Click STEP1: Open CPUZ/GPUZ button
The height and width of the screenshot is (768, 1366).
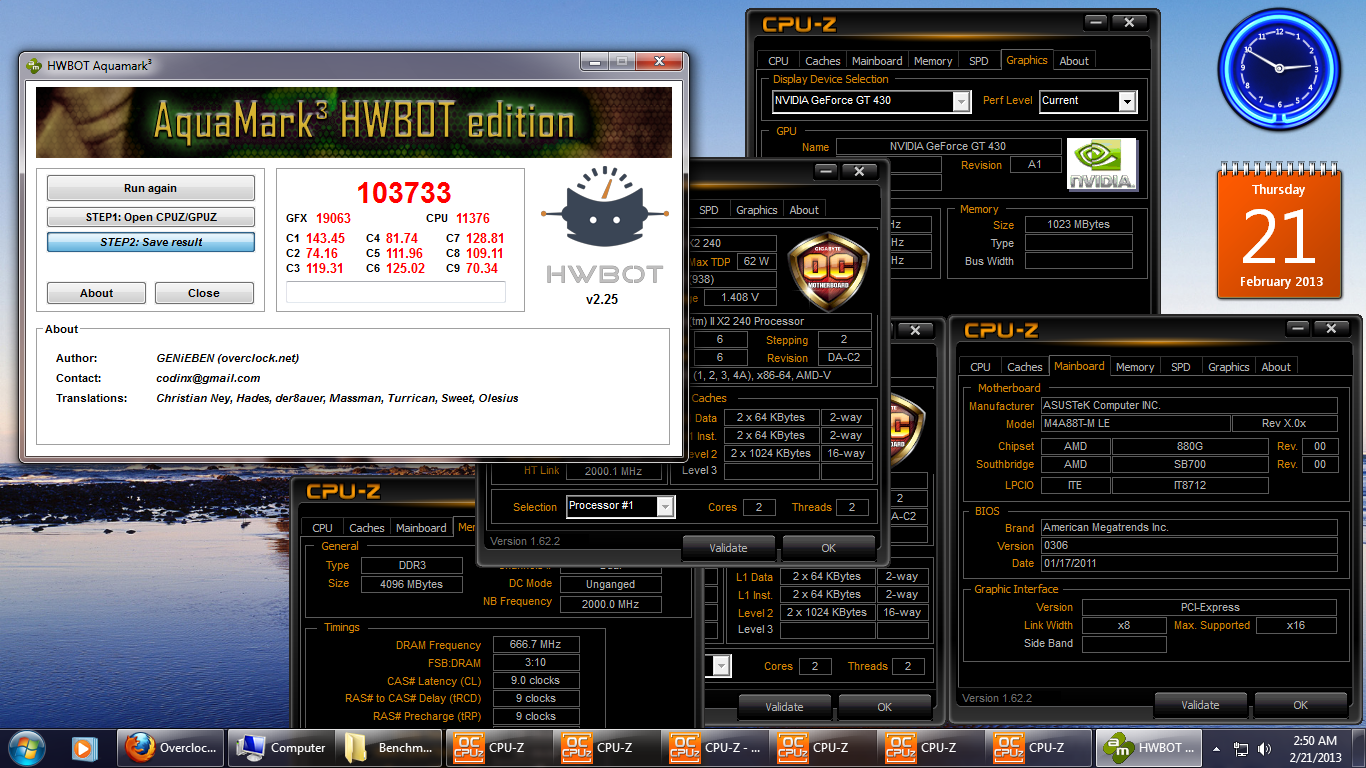coord(151,217)
